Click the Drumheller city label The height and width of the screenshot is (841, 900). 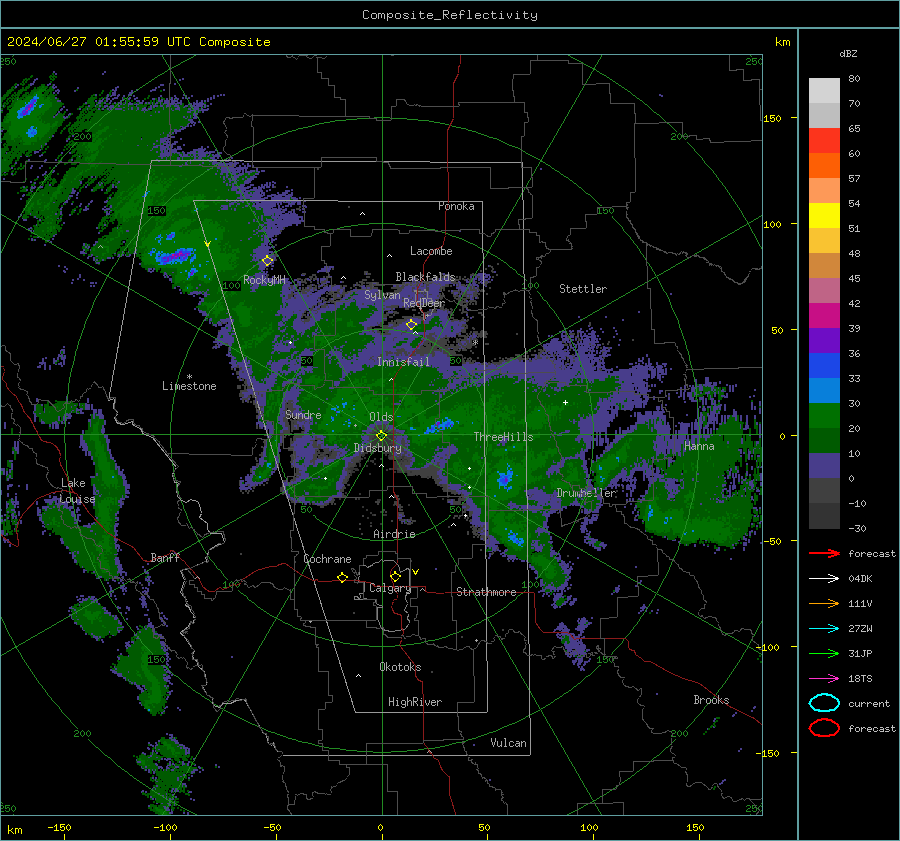(586, 493)
